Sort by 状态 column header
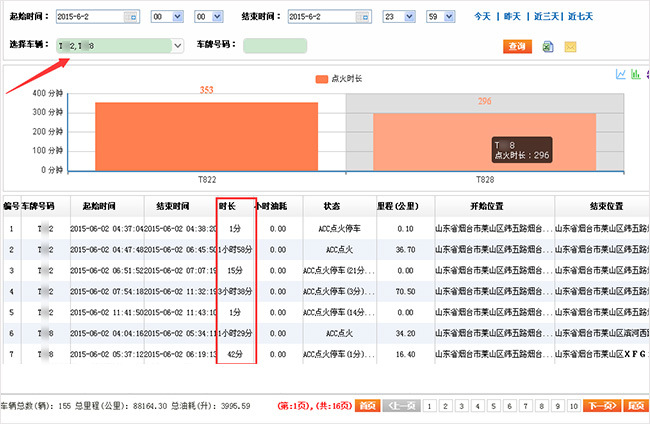Image resolution: width=650 pixels, height=424 pixels. click(332, 206)
